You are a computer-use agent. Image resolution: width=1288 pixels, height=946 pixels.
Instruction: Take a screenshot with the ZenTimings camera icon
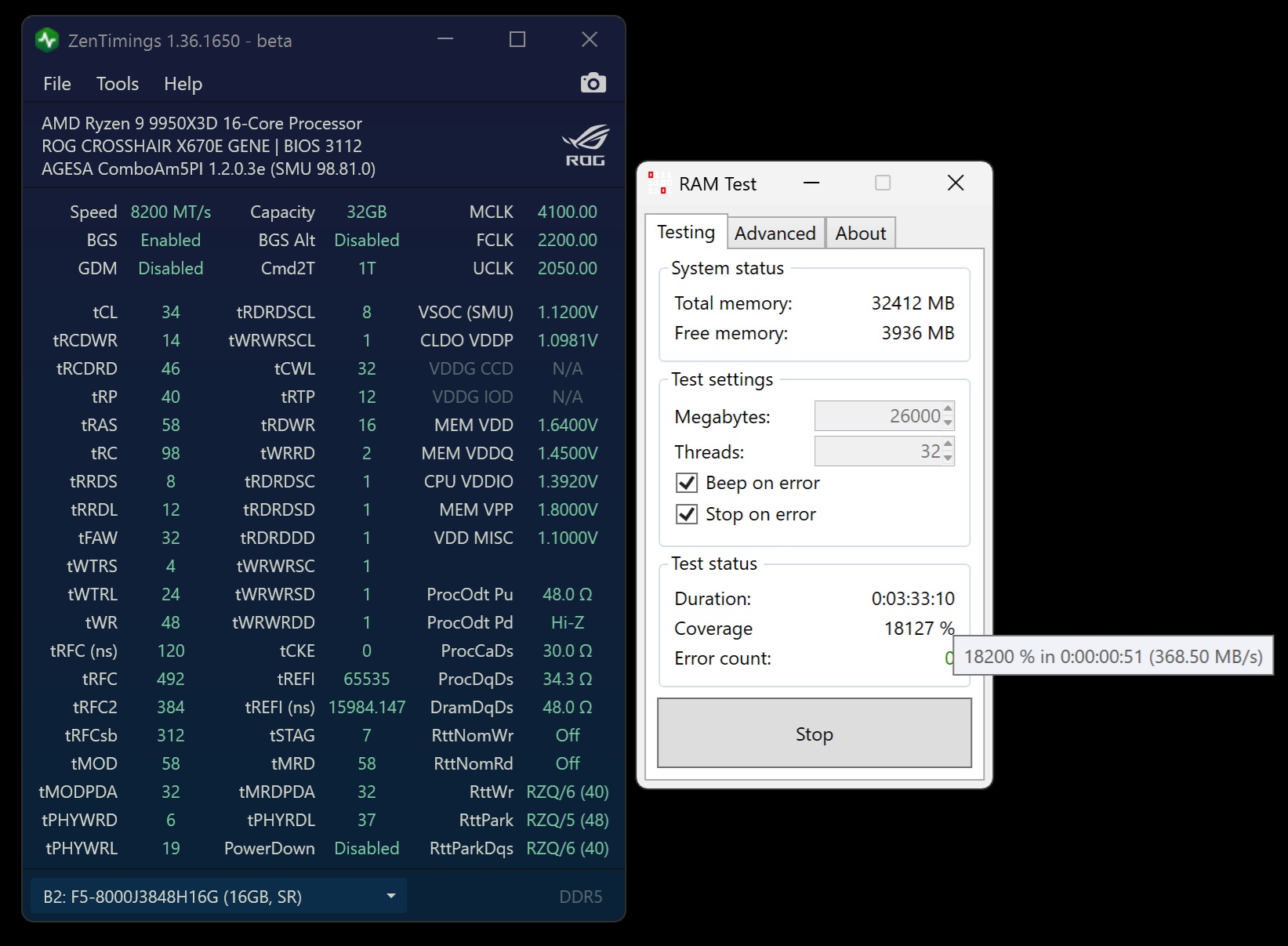coord(593,83)
